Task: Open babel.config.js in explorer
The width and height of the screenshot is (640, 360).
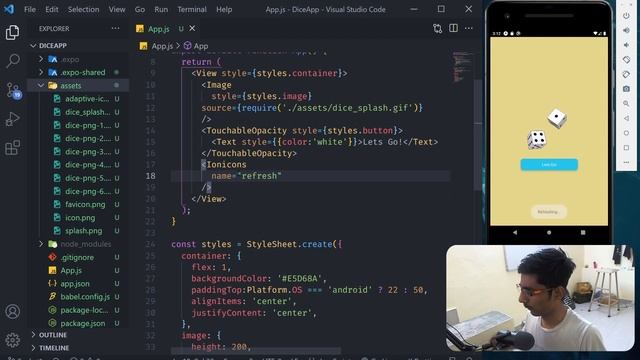Action: pyautogui.click(x=85, y=297)
